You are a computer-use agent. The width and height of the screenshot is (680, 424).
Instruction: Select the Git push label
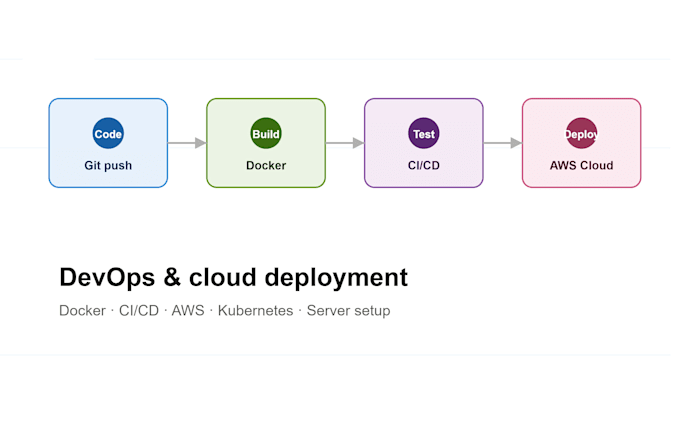coord(108,166)
